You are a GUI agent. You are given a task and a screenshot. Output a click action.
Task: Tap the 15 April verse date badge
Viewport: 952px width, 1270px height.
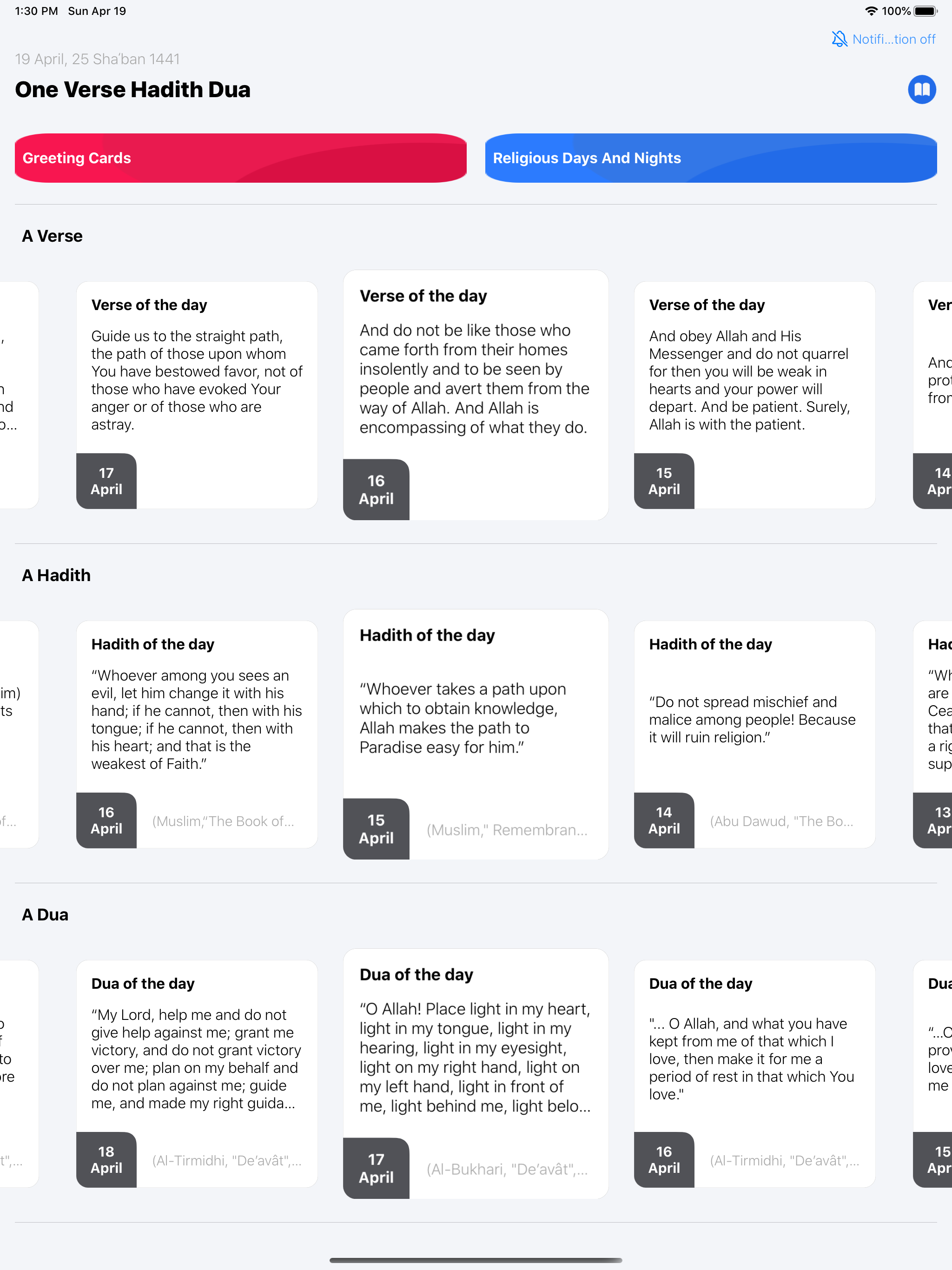pos(664,481)
